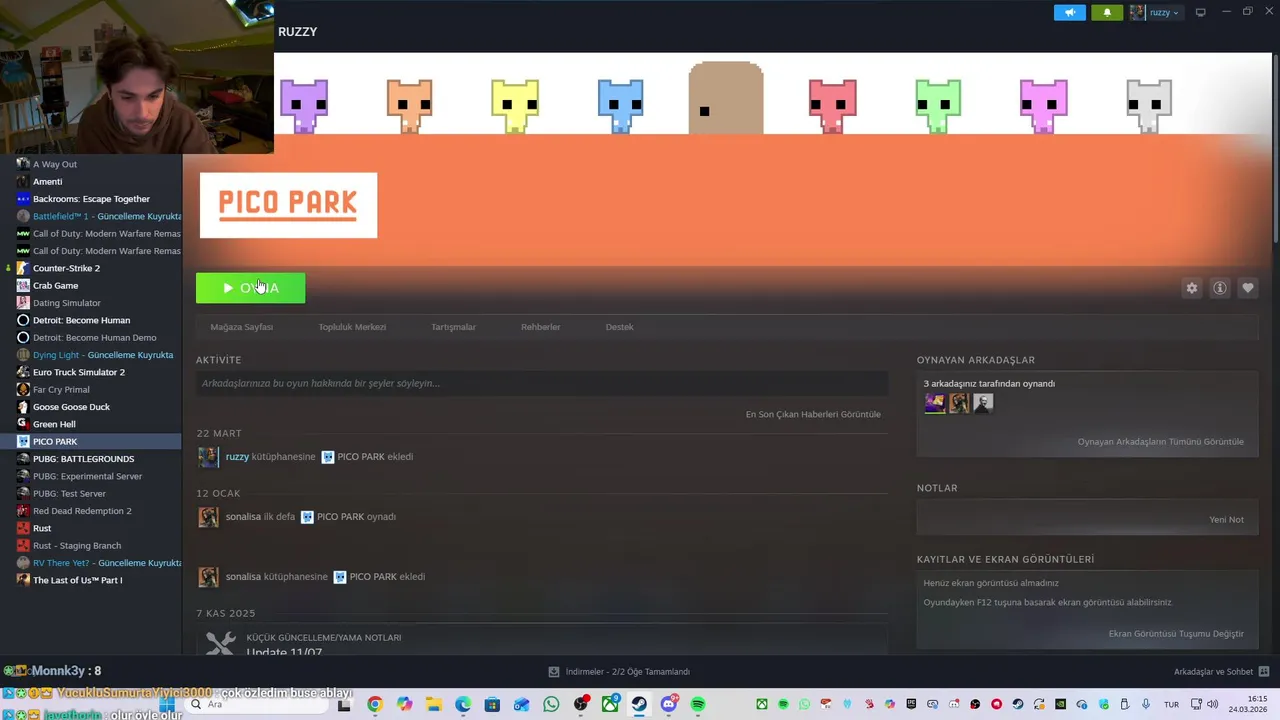Image resolution: width=1280 pixels, height=720 pixels.
Task: Open Google Chrome from taskbar
Action: pyautogui.click(x=374, y=704)
